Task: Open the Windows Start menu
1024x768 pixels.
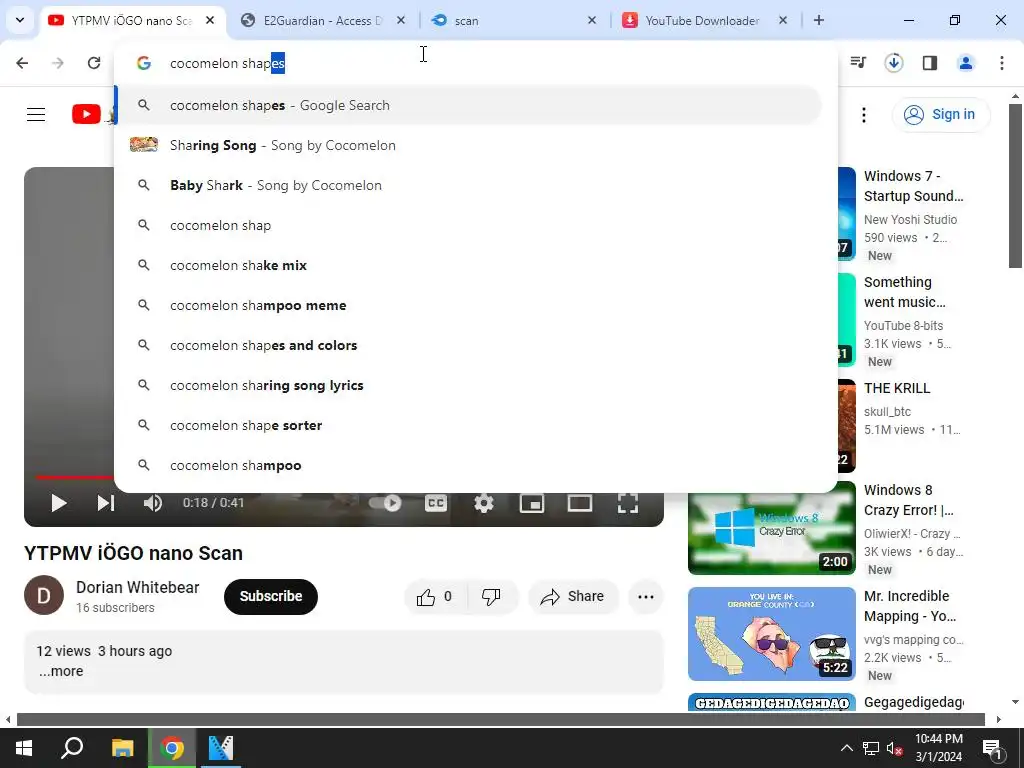Action: coord(24,747)
